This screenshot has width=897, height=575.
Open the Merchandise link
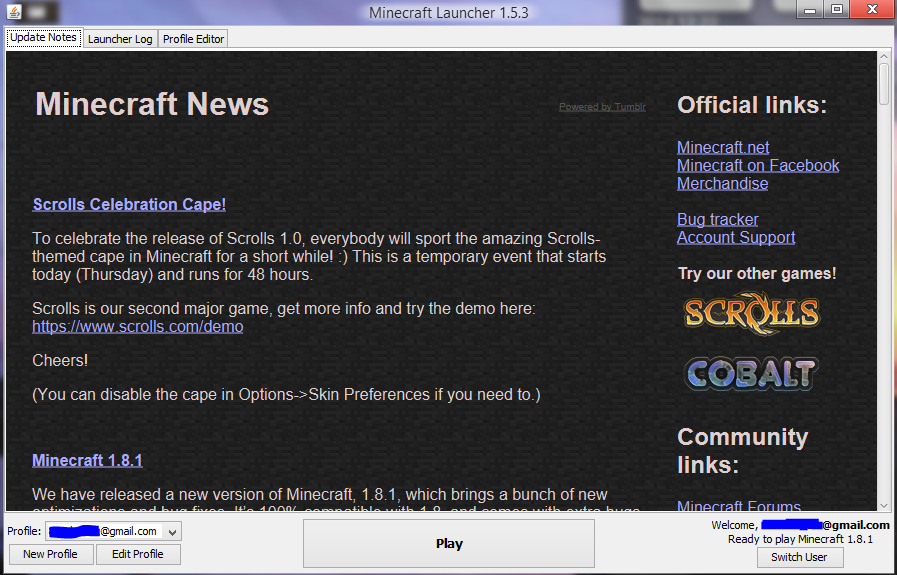pos(723,184)
